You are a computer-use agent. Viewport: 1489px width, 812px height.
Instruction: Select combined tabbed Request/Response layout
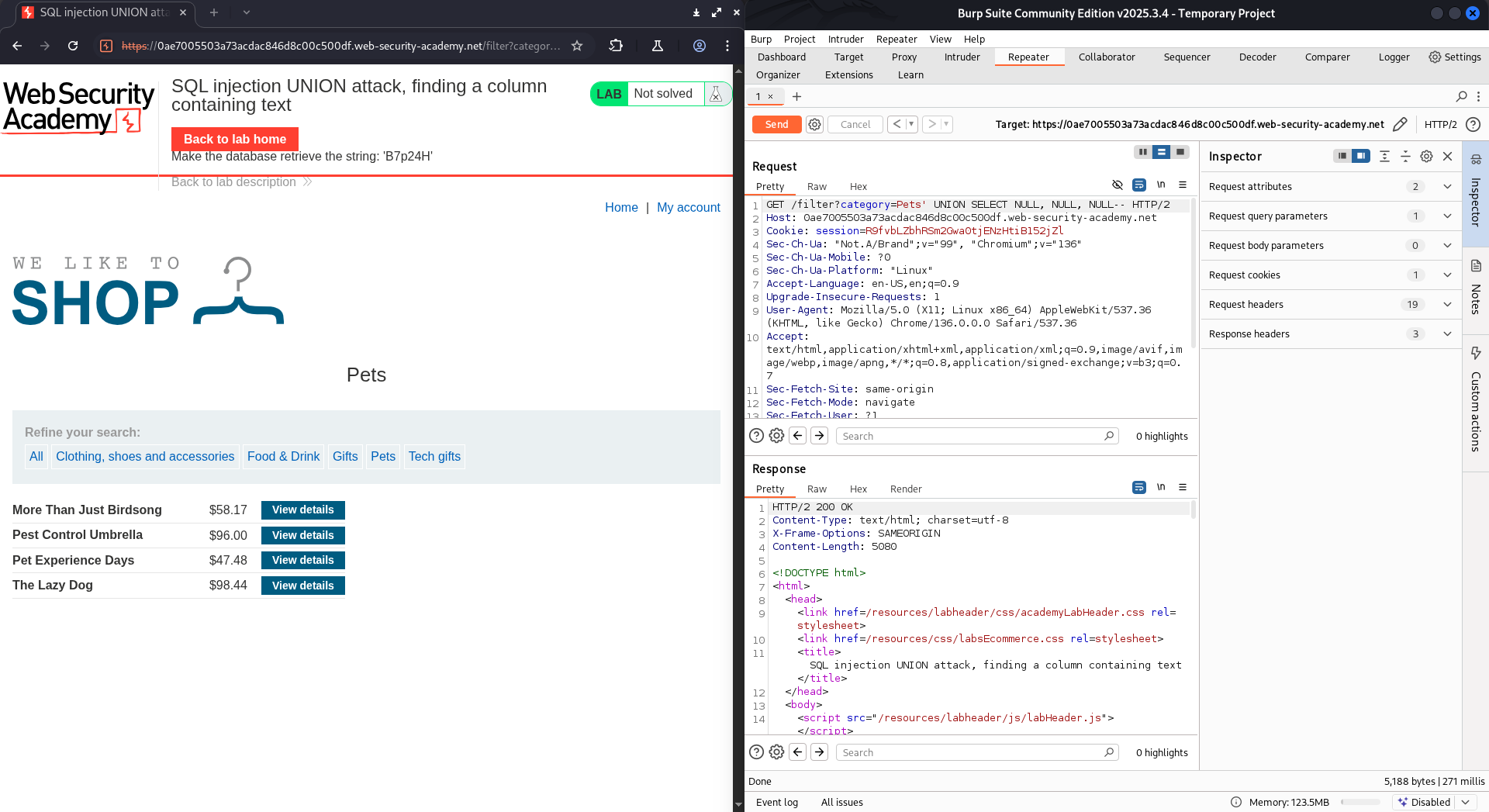[1180, 152]
